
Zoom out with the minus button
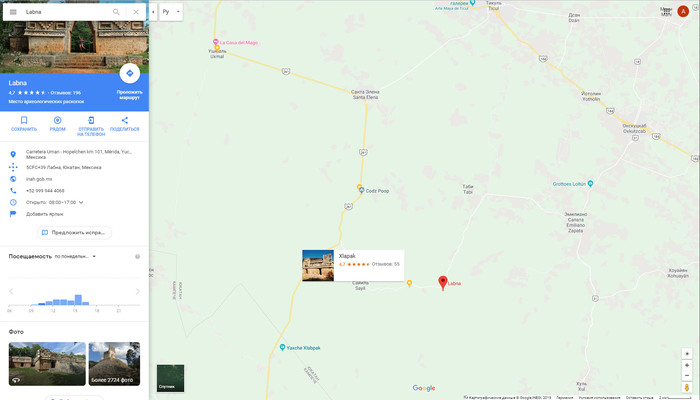(x=687, y=375)
